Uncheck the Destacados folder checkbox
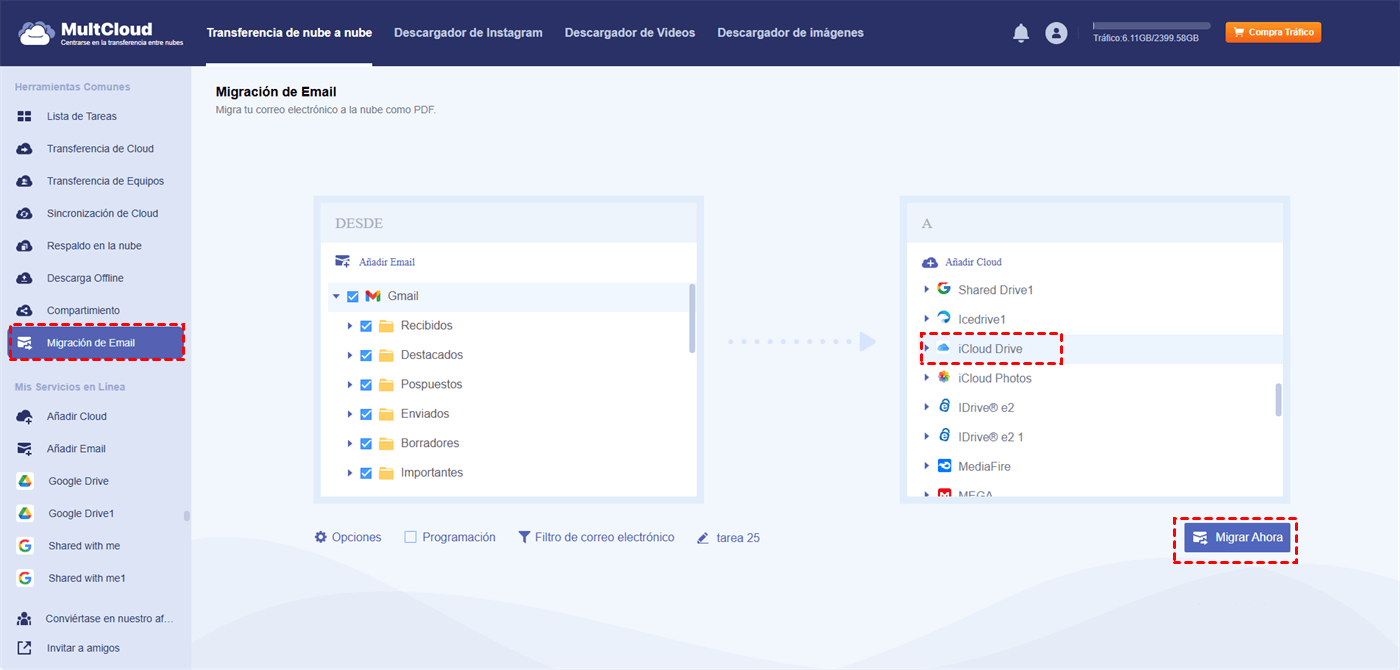Image resolution: width=1400 pixels, height=670 pixels. (x=366, y=355)
